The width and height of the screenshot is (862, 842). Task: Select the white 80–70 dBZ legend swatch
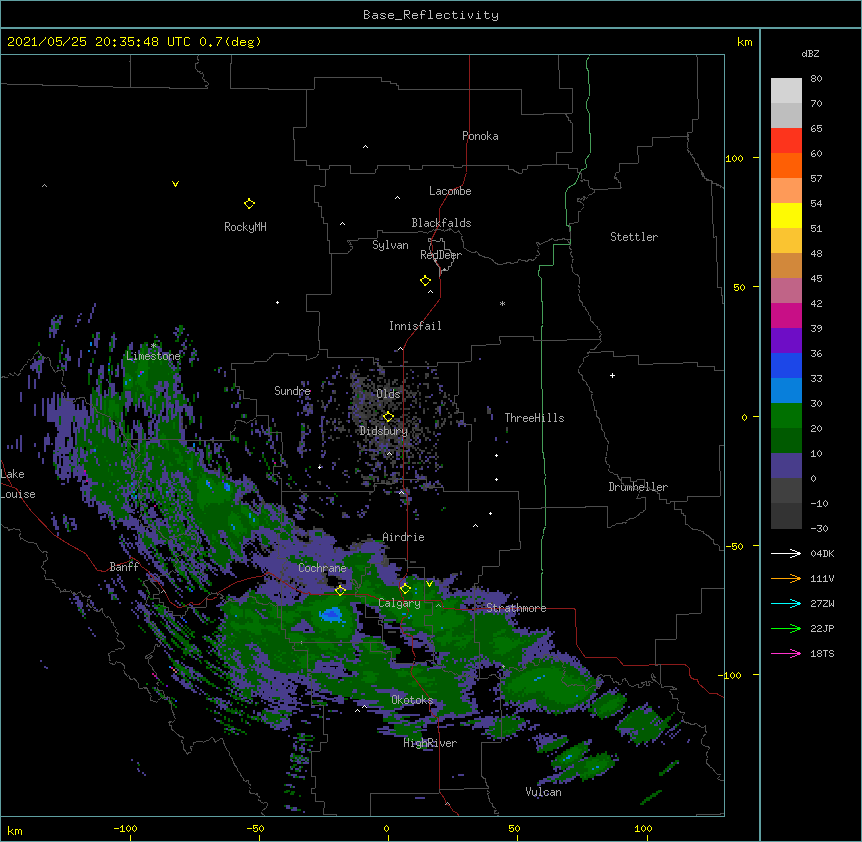786,90
